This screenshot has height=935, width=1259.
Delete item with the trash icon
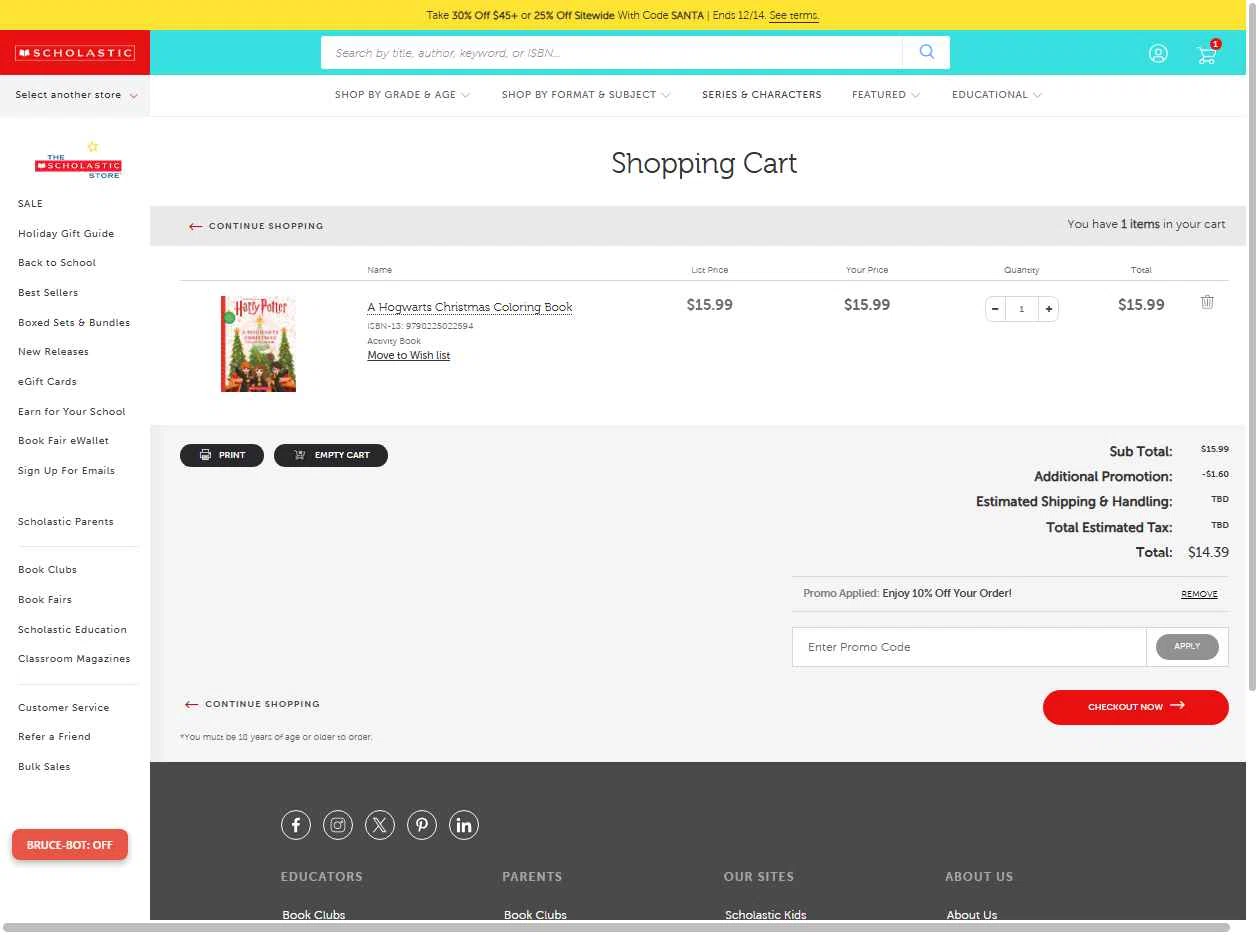click(x=1207, y=302)
